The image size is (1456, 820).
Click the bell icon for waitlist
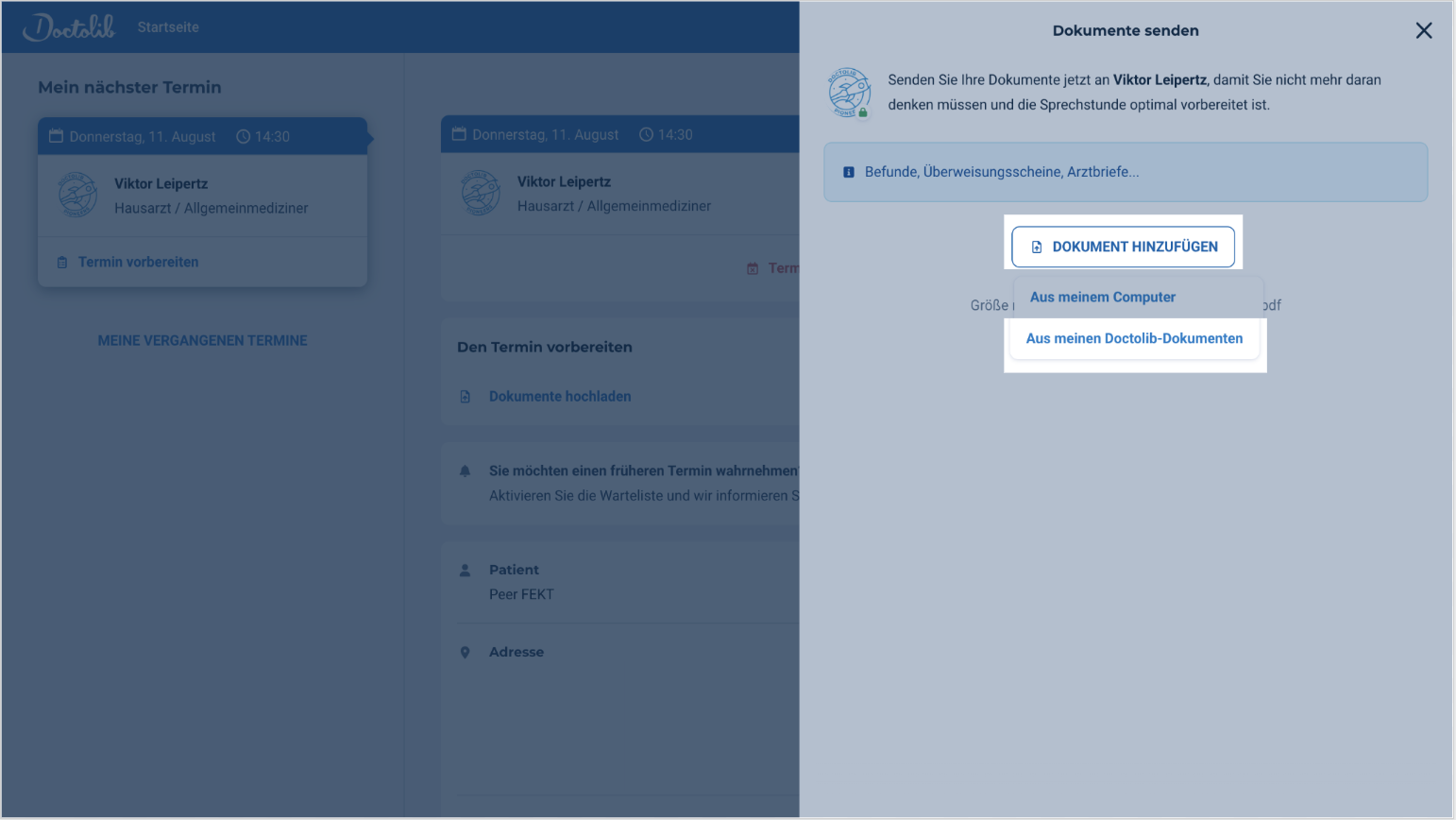[x=465, y=470]
